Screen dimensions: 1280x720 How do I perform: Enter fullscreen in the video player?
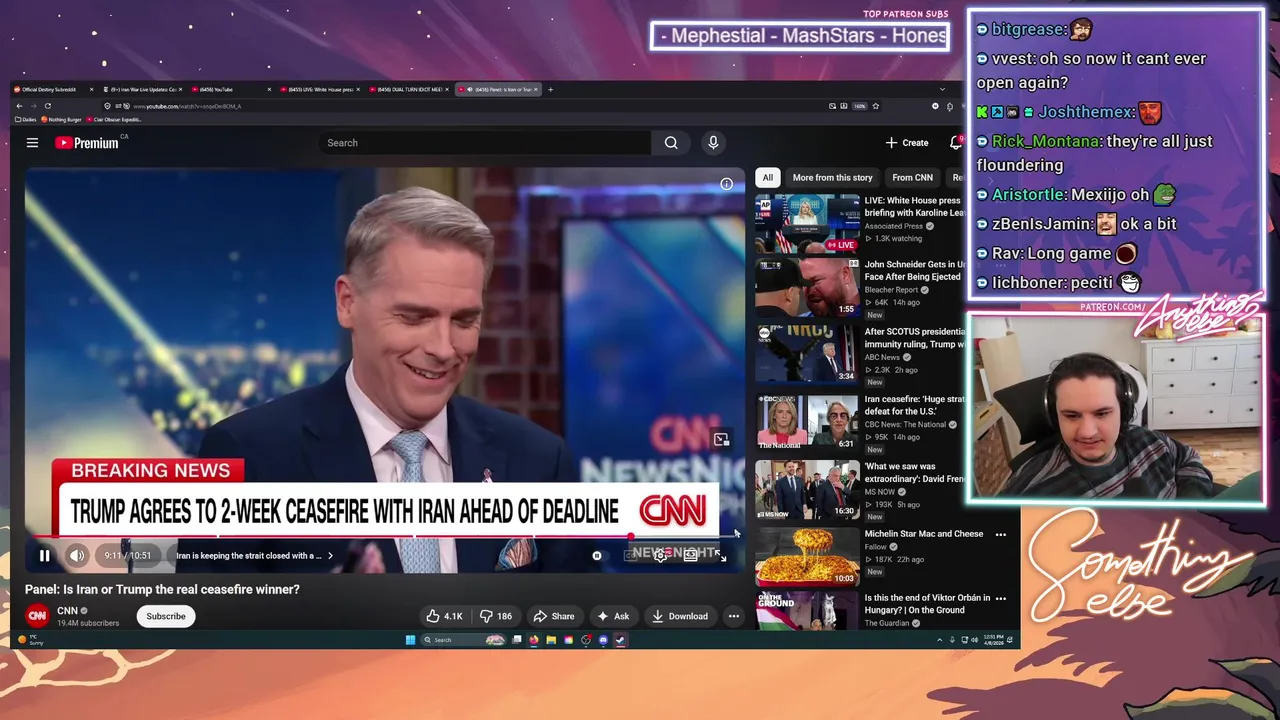(721, 556)
